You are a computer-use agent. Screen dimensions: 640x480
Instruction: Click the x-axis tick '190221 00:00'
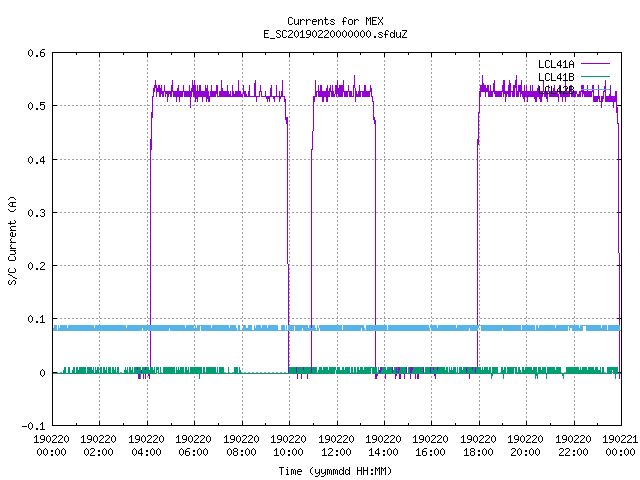click(x=620, y=445)
